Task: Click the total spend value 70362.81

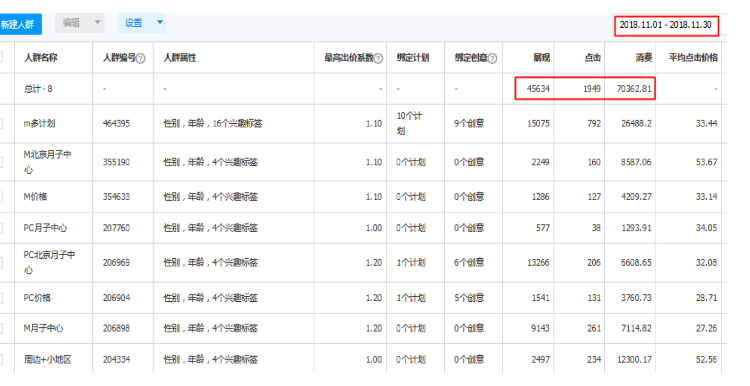Action: 634,89
